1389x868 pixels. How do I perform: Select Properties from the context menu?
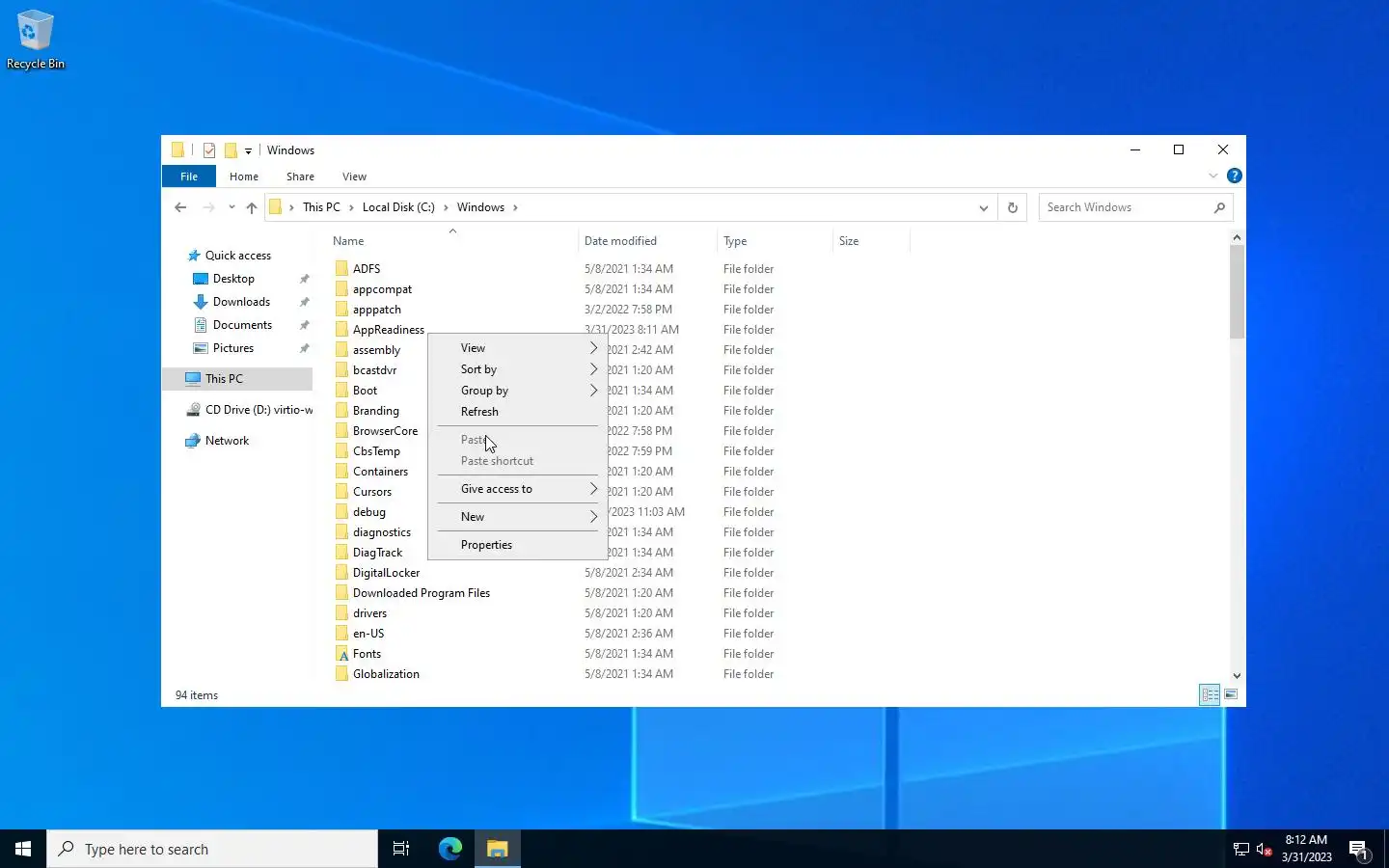click(517, 545)
